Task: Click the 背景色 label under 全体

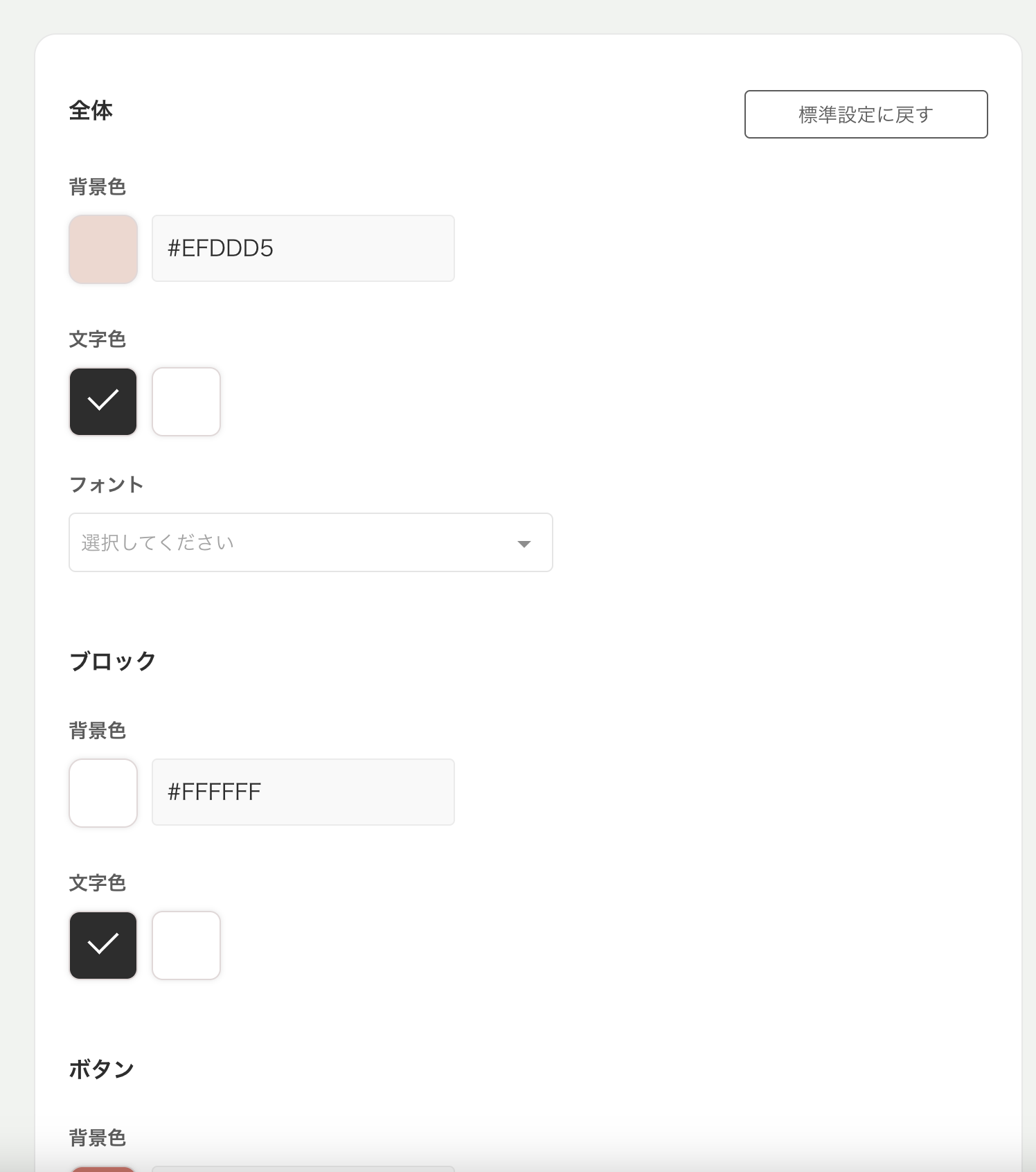Action: point(98,186)
